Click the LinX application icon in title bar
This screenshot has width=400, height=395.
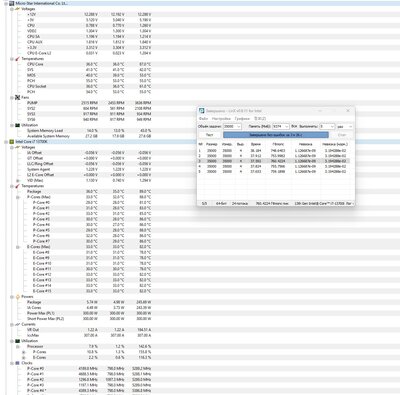click(202, 111)
